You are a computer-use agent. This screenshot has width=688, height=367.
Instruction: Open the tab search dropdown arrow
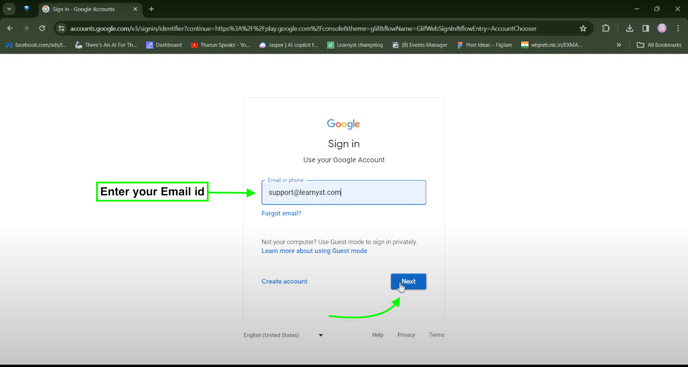point(9,9)
